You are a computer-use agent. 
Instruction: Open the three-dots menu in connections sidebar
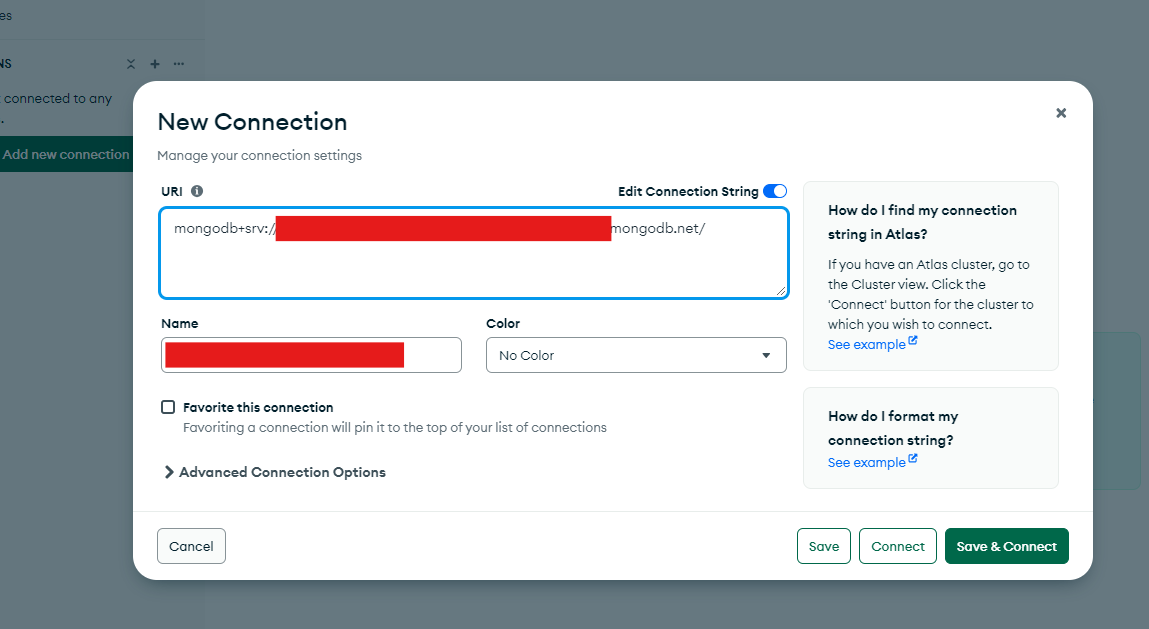point(179,64)
